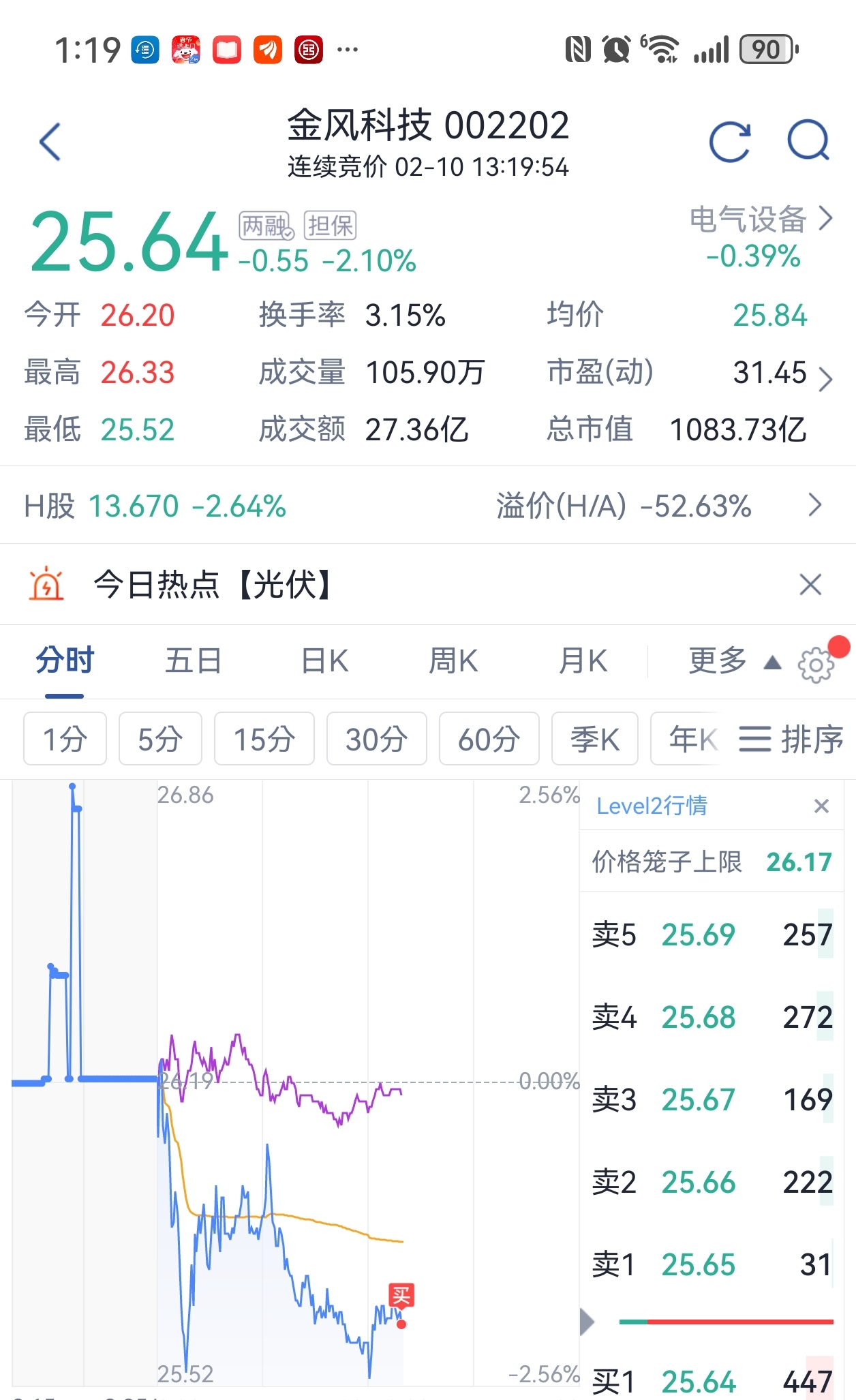Tap the blue app notification icon

coord(144,50)
